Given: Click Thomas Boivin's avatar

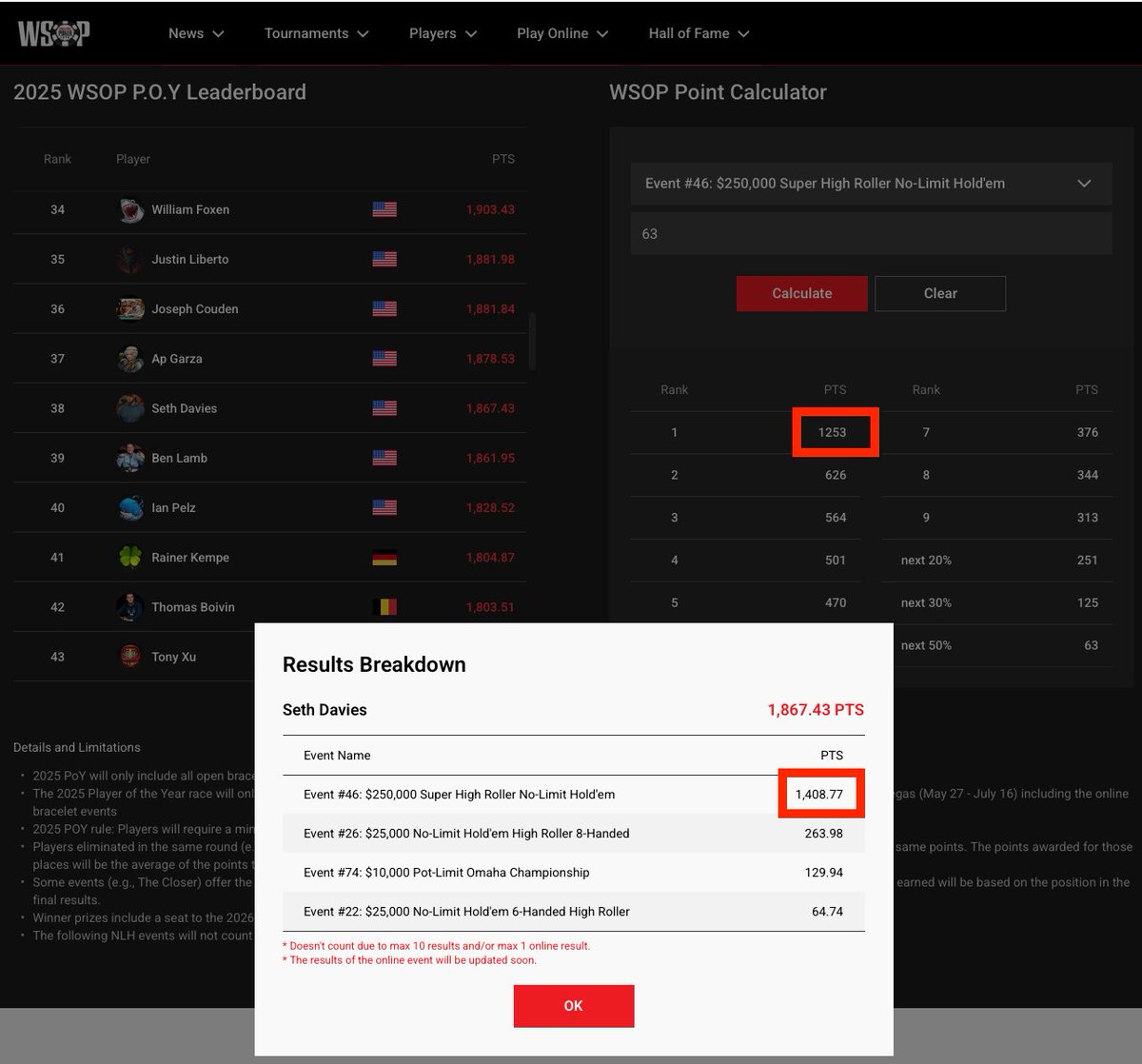Looking at the screenshot, I should click(130, 606).
